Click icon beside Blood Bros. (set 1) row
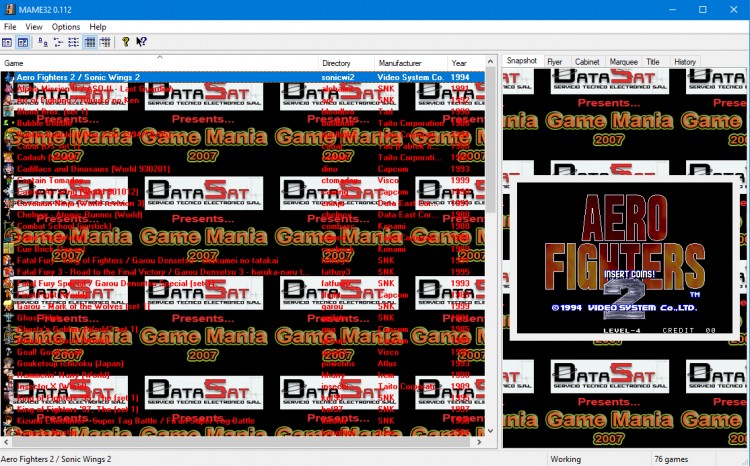The height and width of the screenshot is (466, 750). click(x=9, y=111)
